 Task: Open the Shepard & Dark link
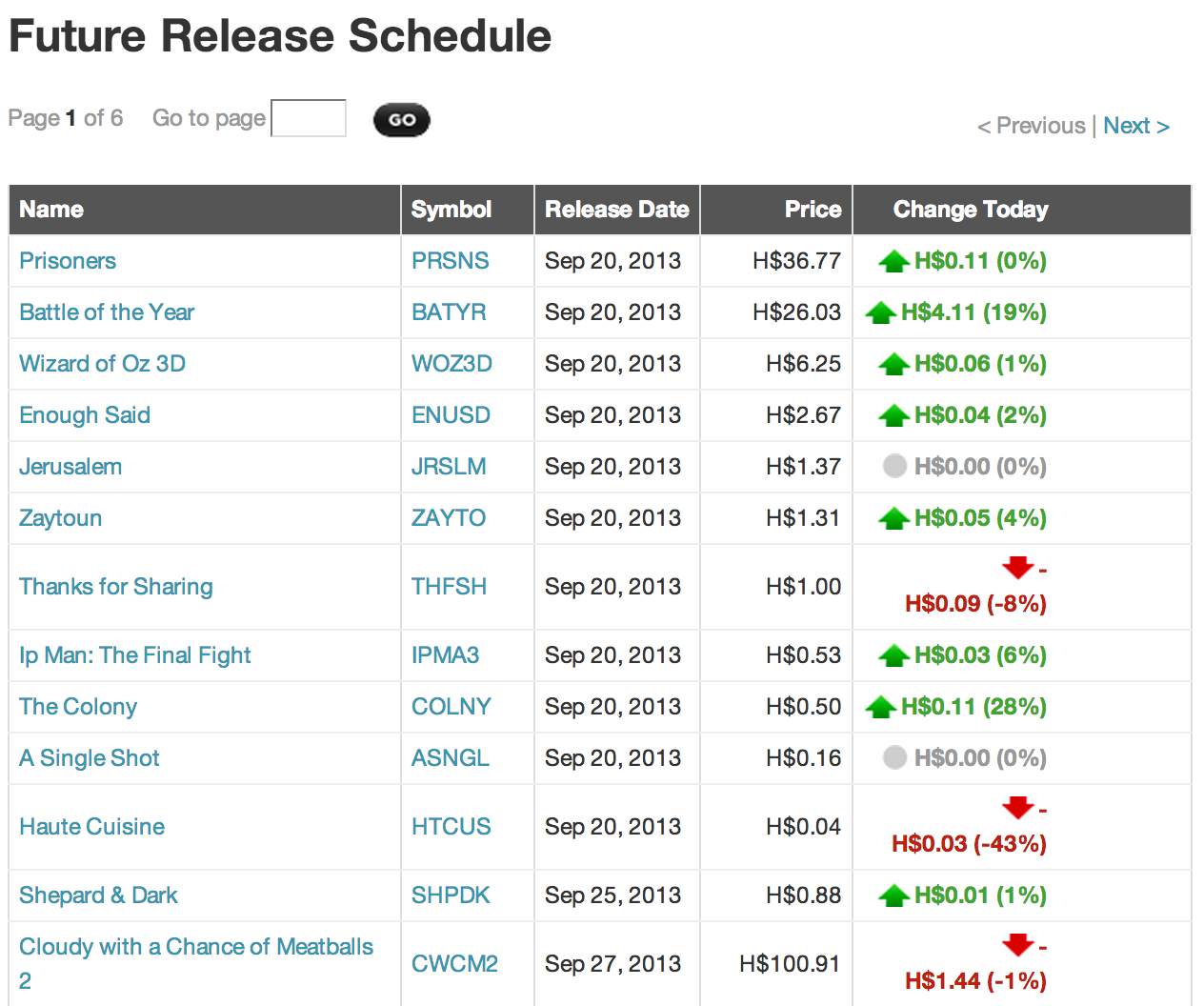pyautogui.click(x=98, y=895)
